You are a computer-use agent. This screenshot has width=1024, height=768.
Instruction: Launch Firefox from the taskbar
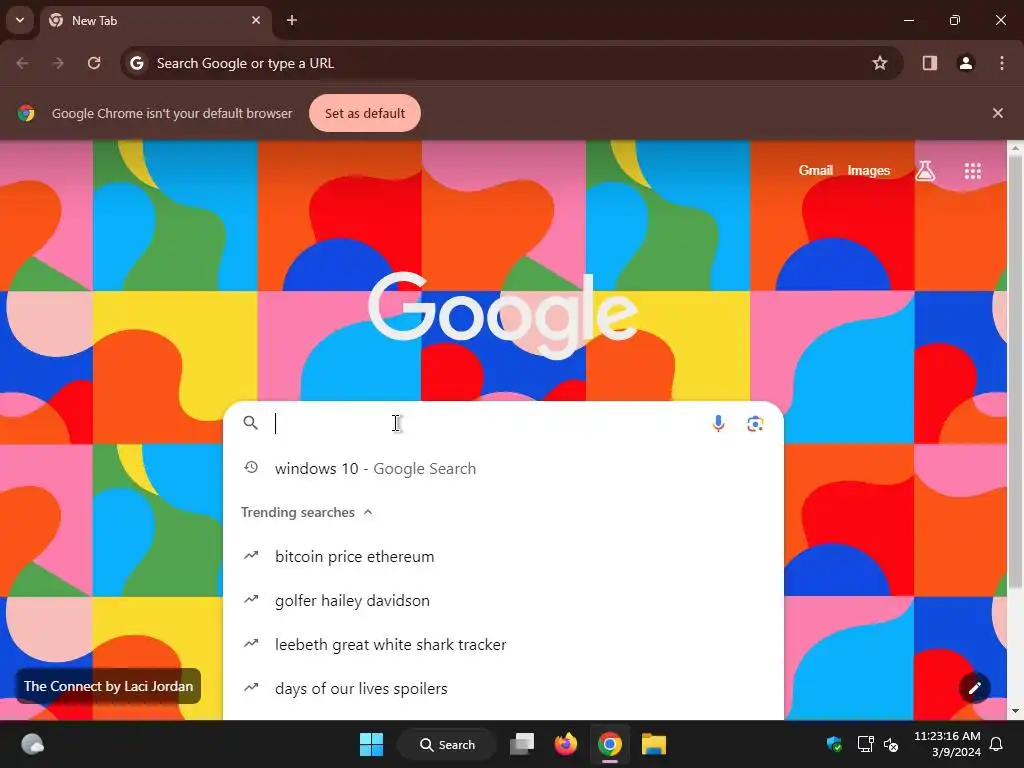[x=566, y=744]
